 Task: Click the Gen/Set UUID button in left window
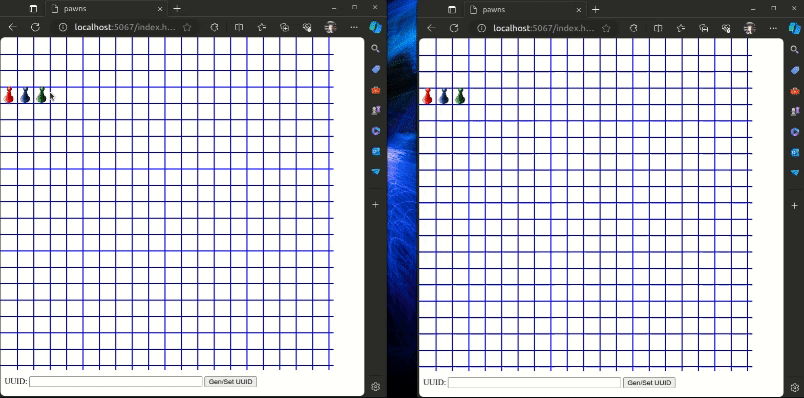coord(230,382)
